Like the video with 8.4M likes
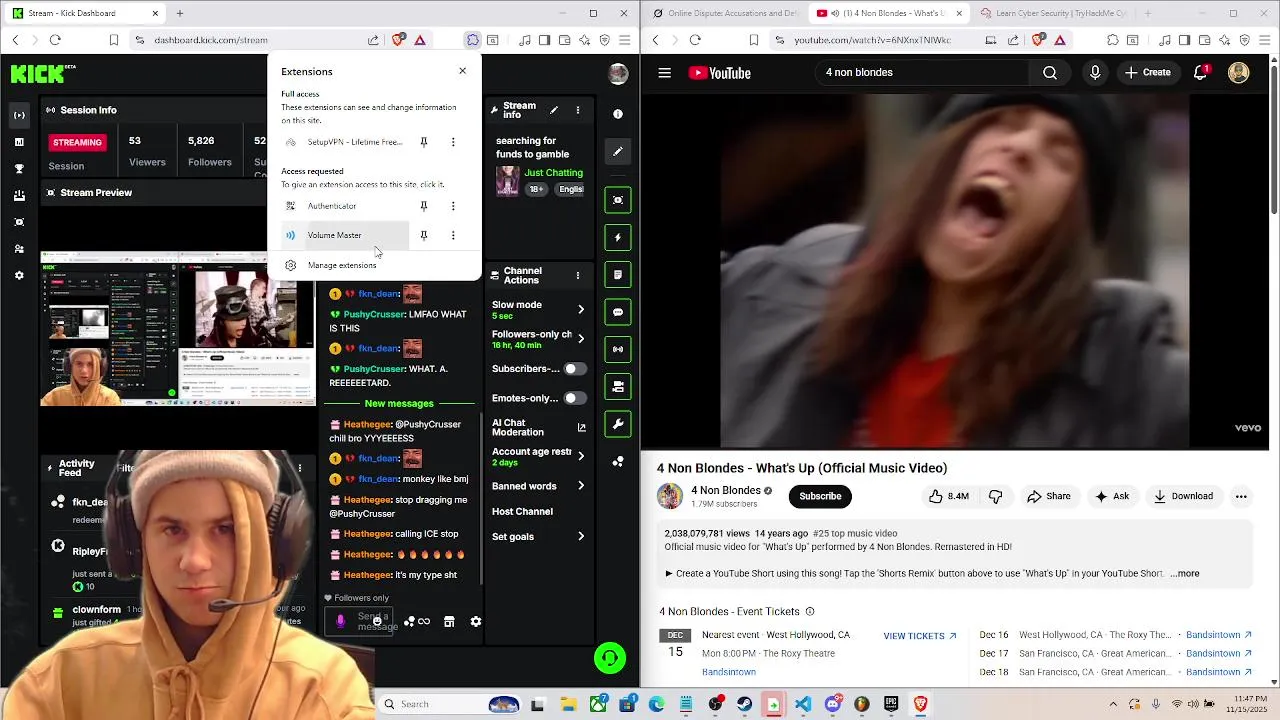This screenshot has width=1280, height=720. point(948,496)
